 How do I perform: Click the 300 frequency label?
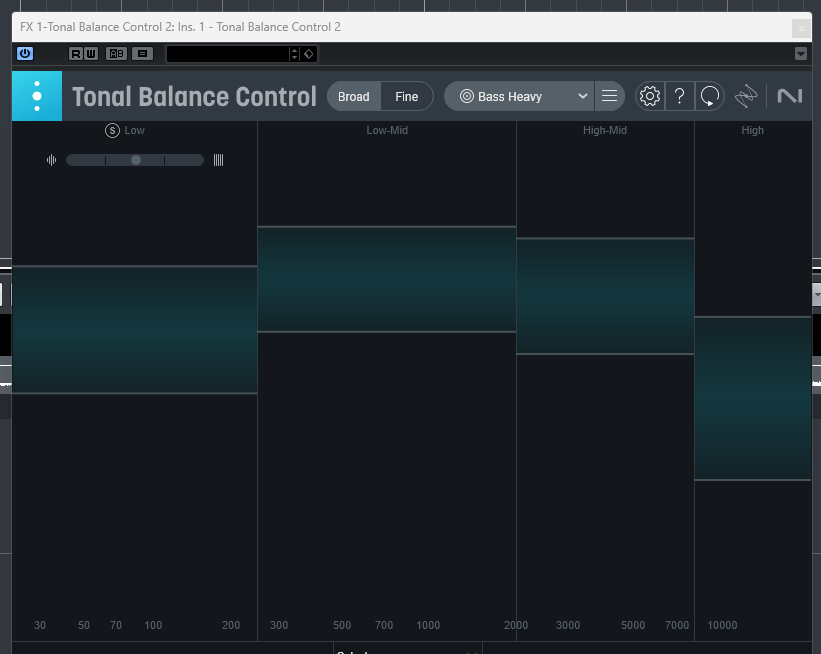pyautogui.click(x=279, y=625)
